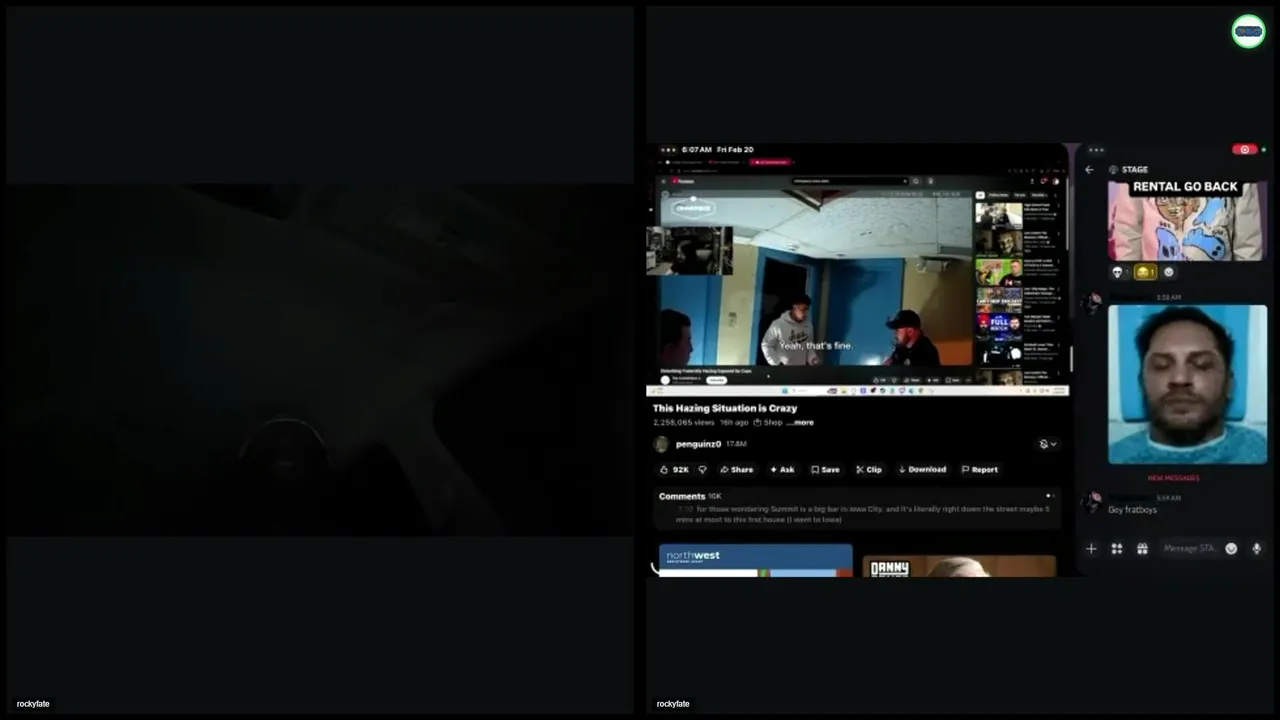1280x720 pixels.
Task: Click the embedded Subscribe button in stream
Action: [717, 380]
